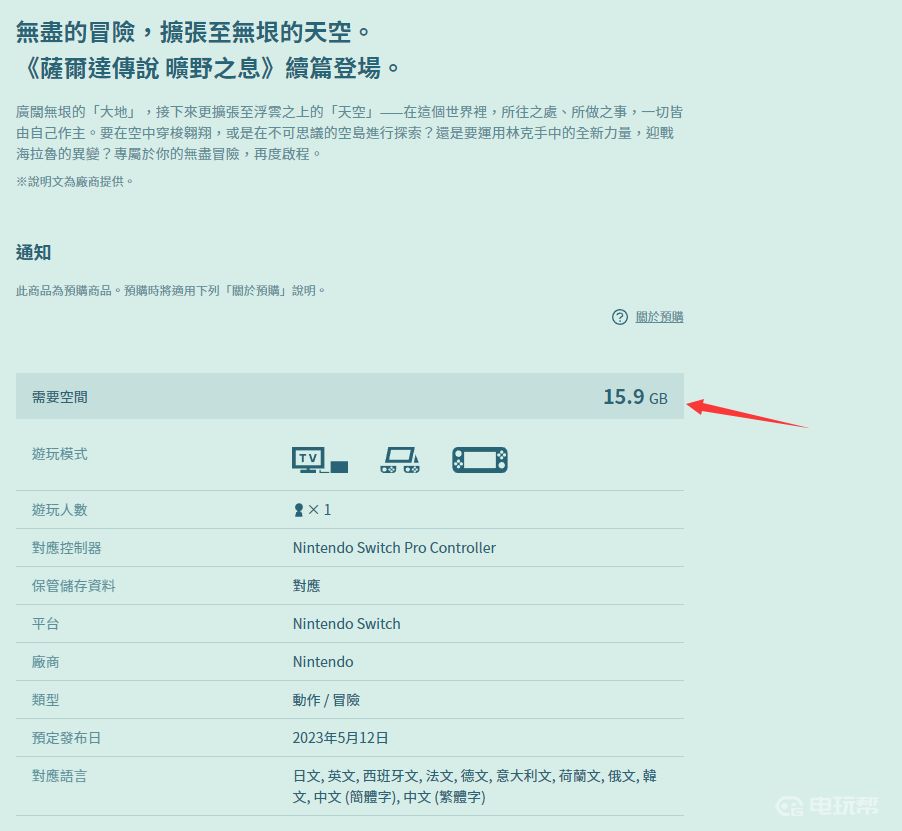Click the 類型 row label

pyautogui.click(x=45, y=700)
